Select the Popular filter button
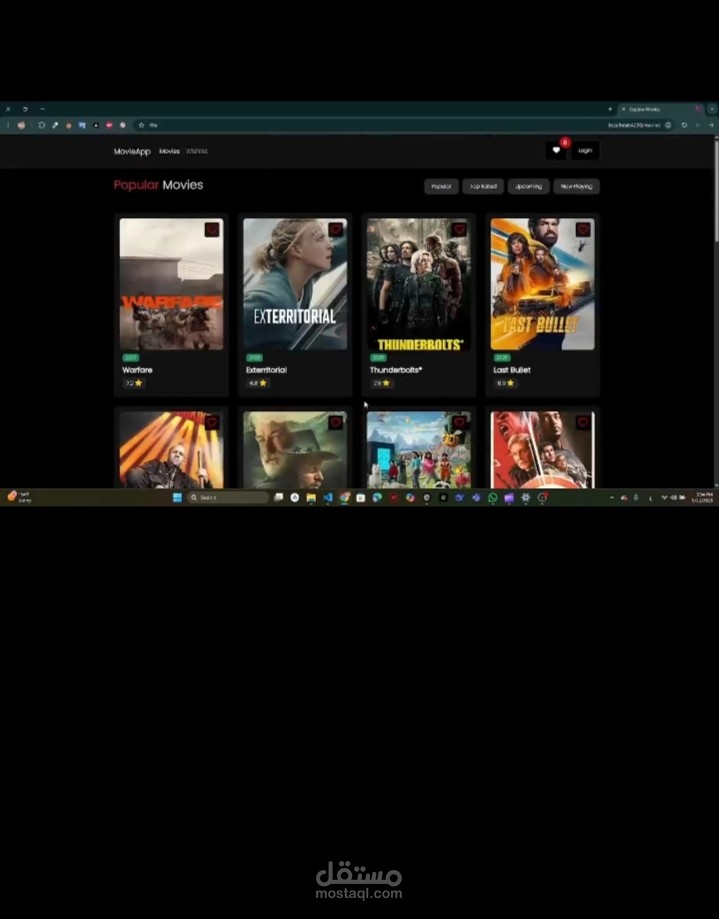The image size is (719, 919). pyautogui.click(x=441, y=186)
